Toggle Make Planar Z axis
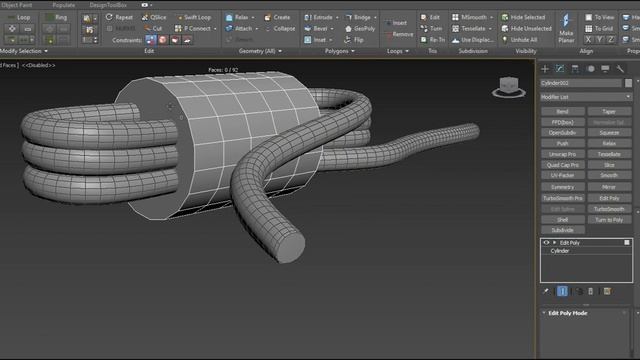640x360 pixels. (x=611, y=40)
